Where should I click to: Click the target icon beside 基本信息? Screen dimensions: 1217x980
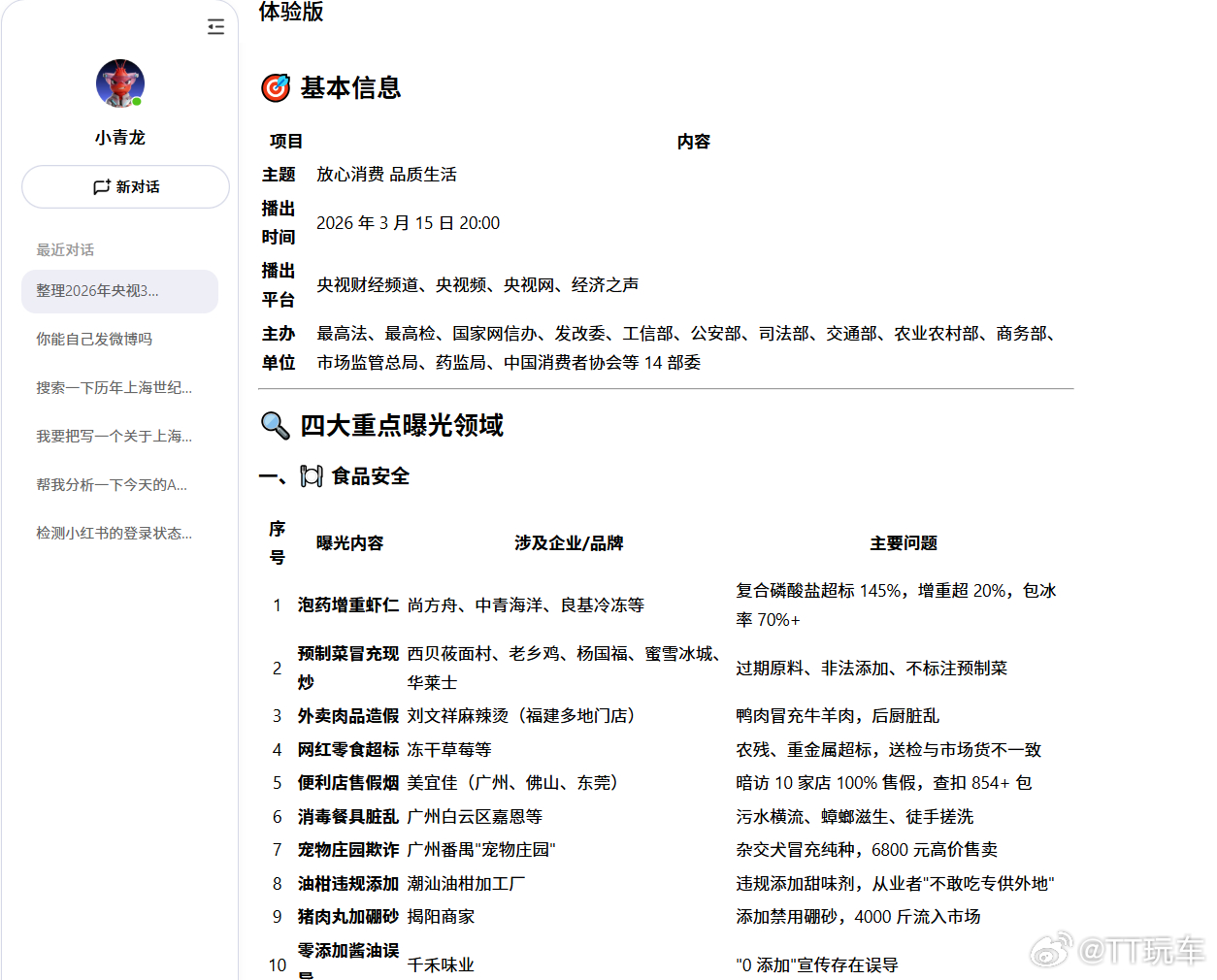pos(276,88)
